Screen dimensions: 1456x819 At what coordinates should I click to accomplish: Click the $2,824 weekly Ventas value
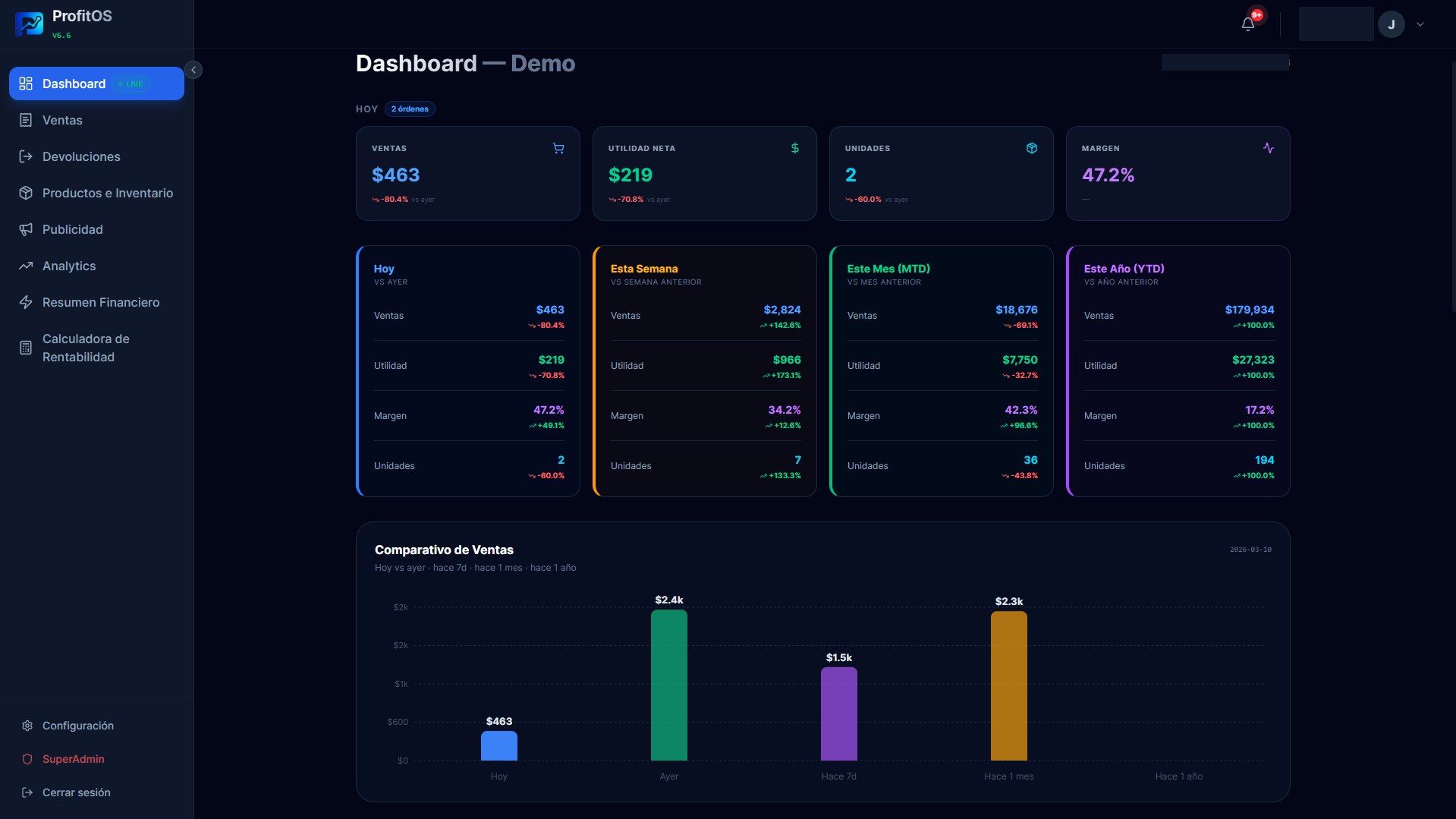pyautogui.click(x=782, y=310)
